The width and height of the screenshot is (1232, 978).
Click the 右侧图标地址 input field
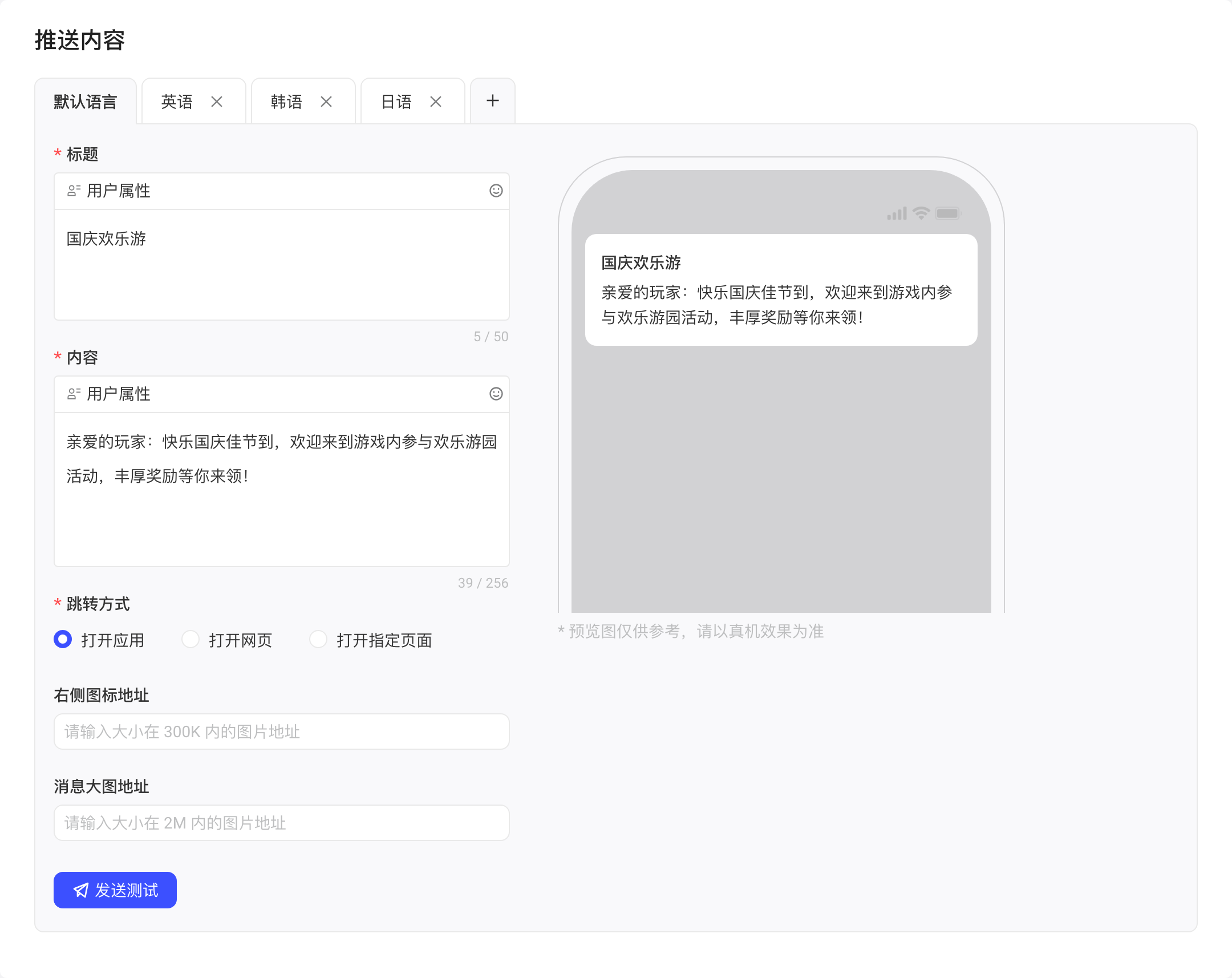click(x=282, y=732)
